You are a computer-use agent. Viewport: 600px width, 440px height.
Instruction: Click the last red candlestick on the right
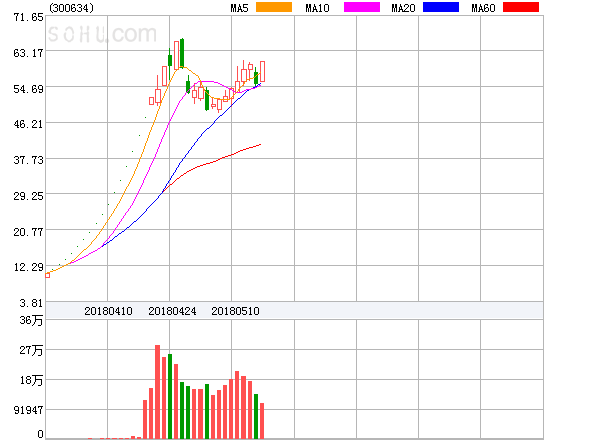click(x=262, y=72)
